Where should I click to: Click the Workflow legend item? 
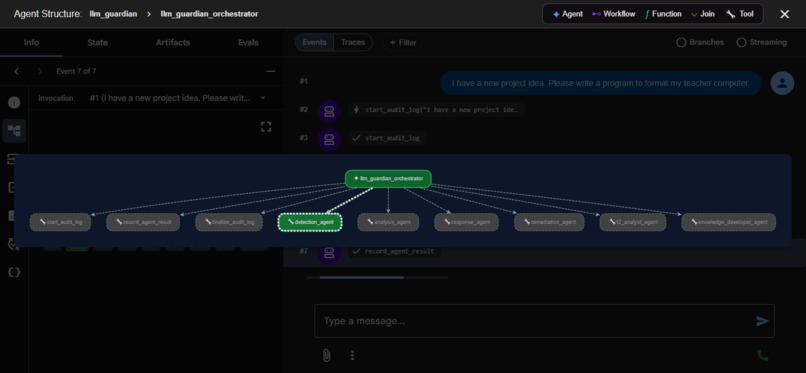[613, 14]
